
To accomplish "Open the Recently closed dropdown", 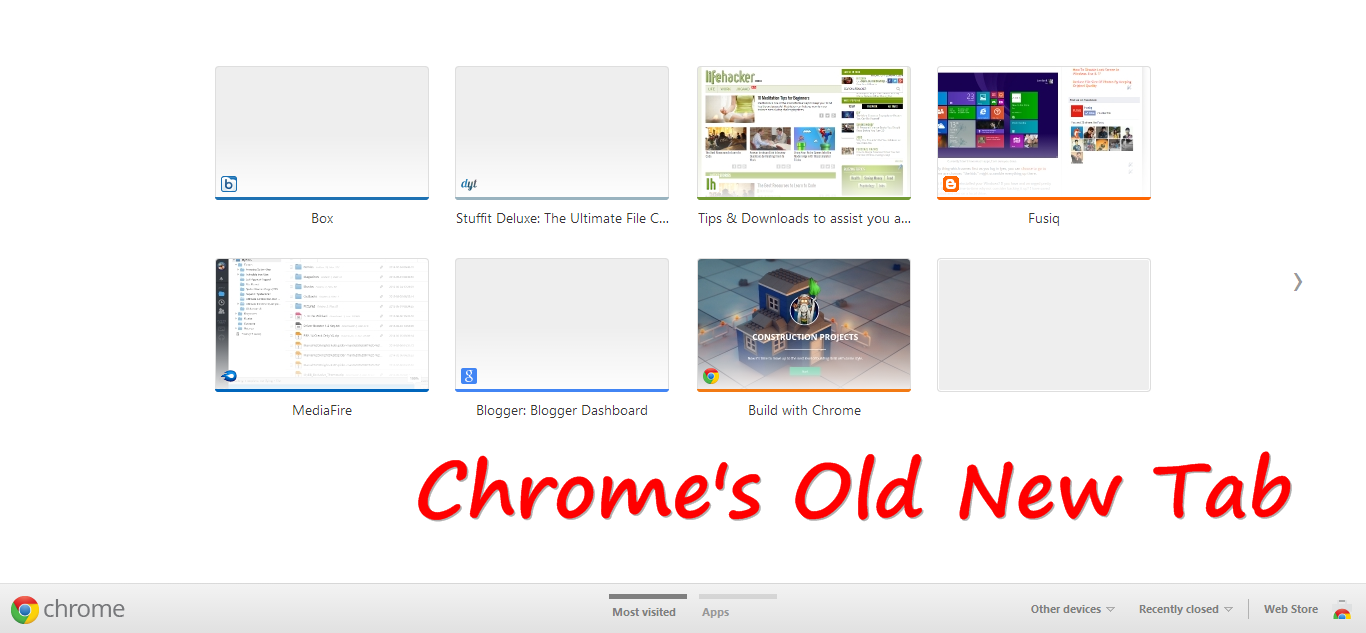I will tap(1185, 608).
